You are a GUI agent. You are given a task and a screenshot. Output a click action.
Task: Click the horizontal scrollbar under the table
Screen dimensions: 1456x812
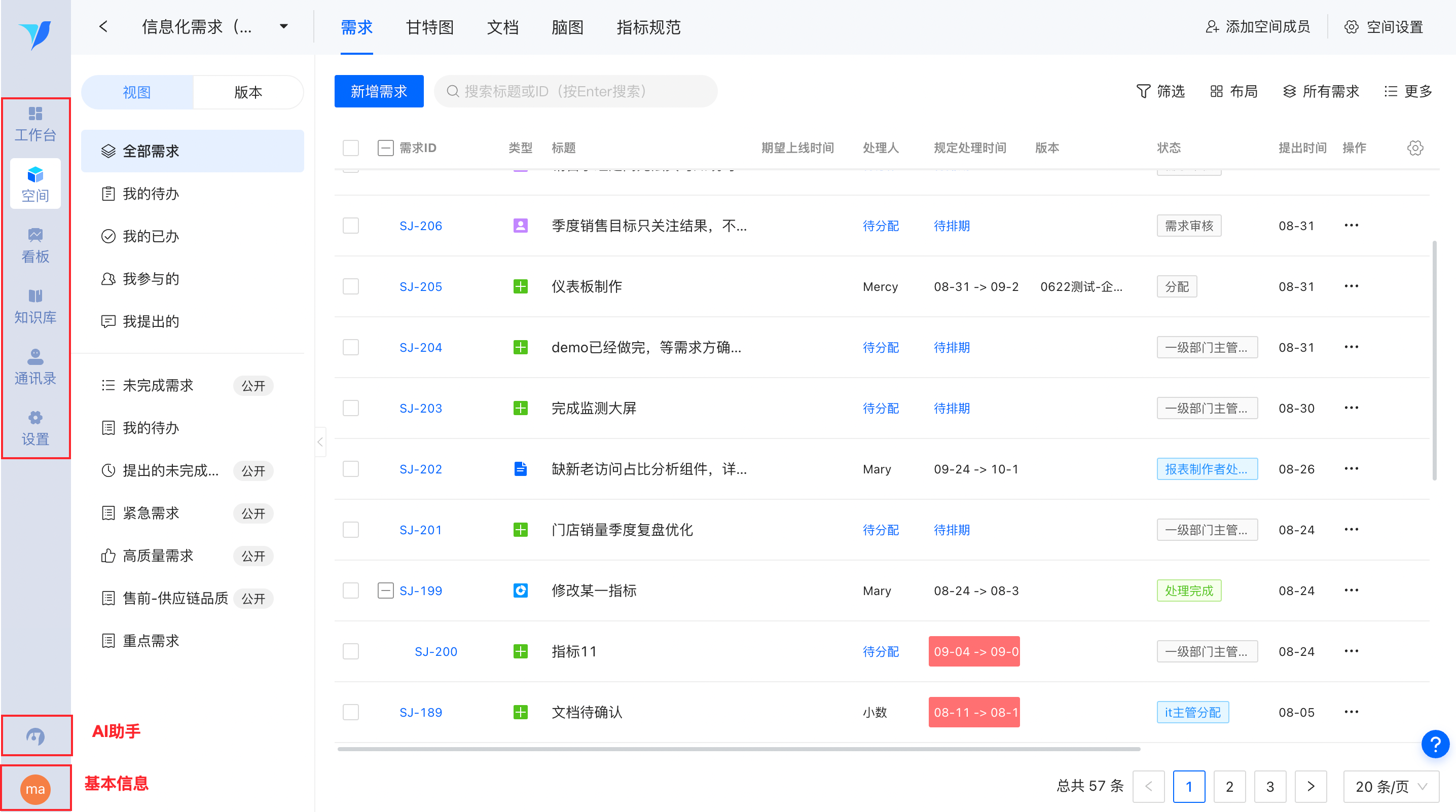coord(738,749)
